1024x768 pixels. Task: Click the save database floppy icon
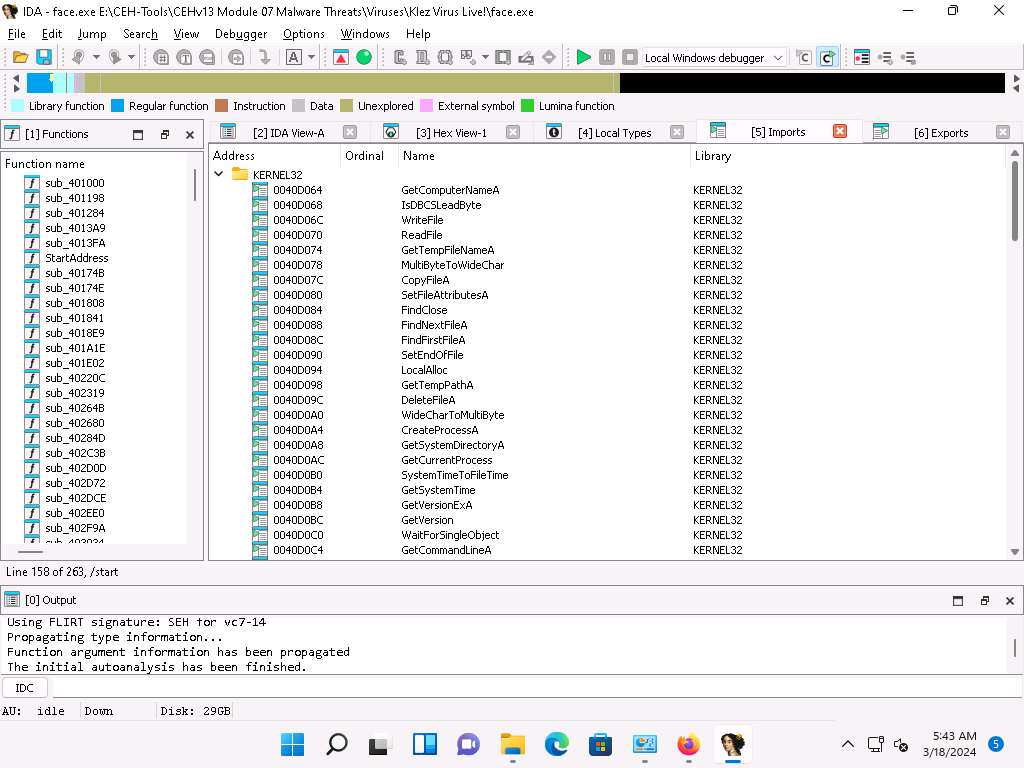click(x=43, y=58)
